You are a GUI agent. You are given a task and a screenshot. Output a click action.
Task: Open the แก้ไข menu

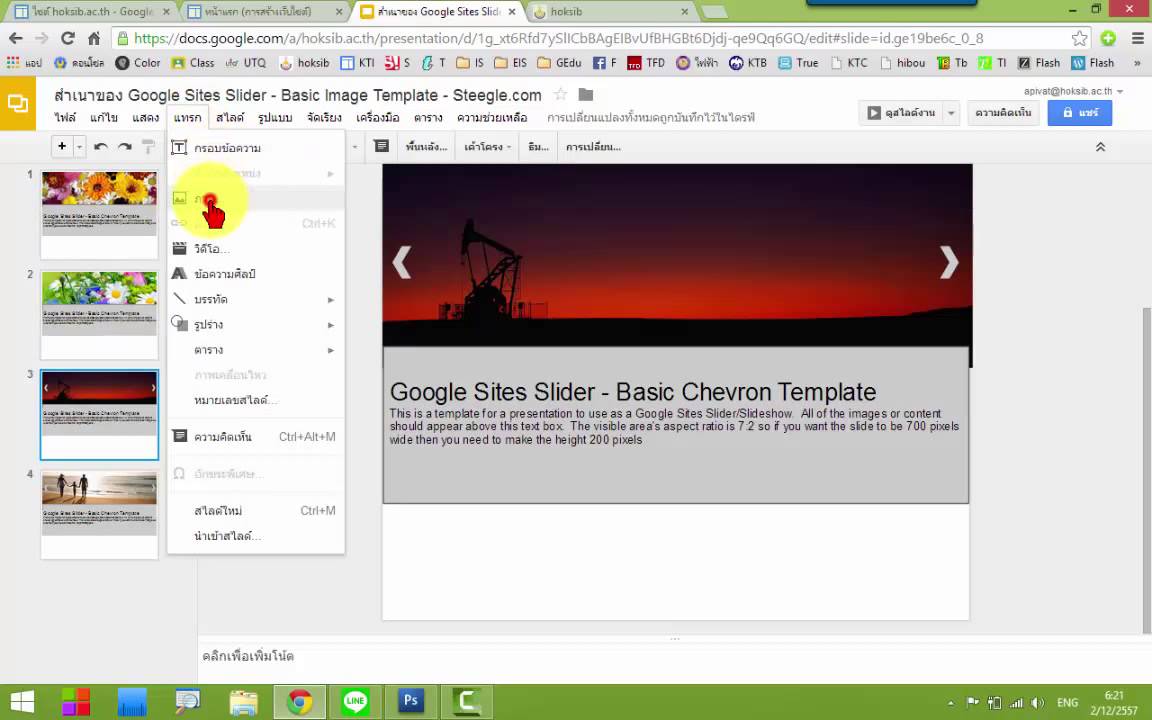[x=104, y=118]
